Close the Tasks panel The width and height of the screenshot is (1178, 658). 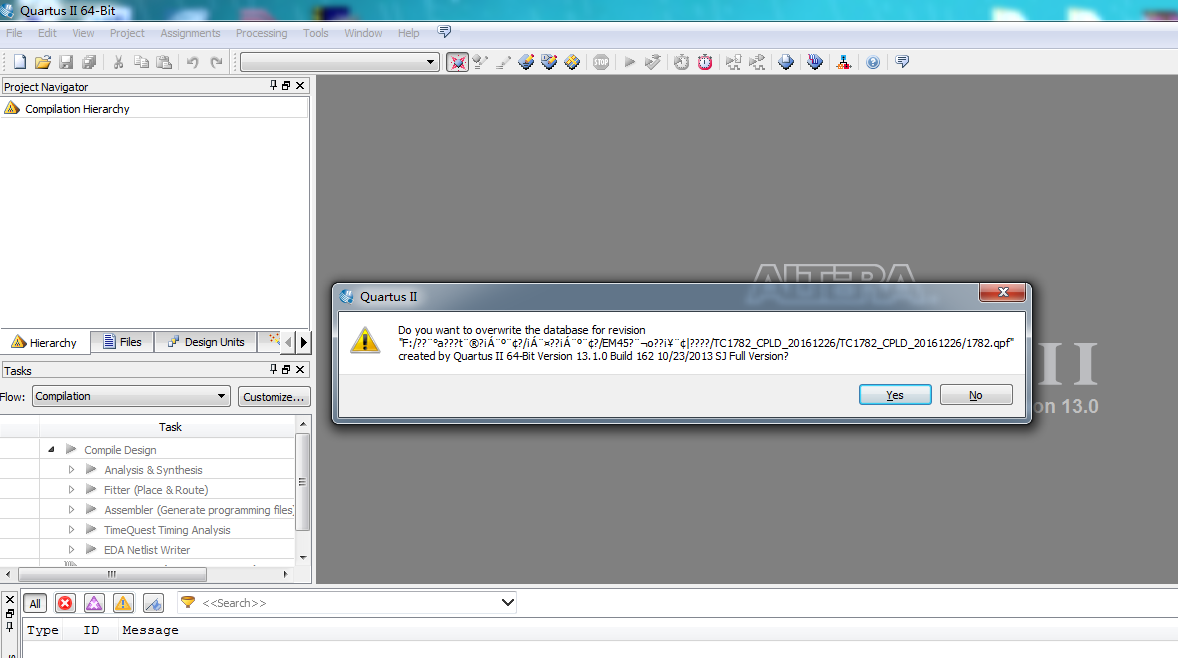point(300,370)
